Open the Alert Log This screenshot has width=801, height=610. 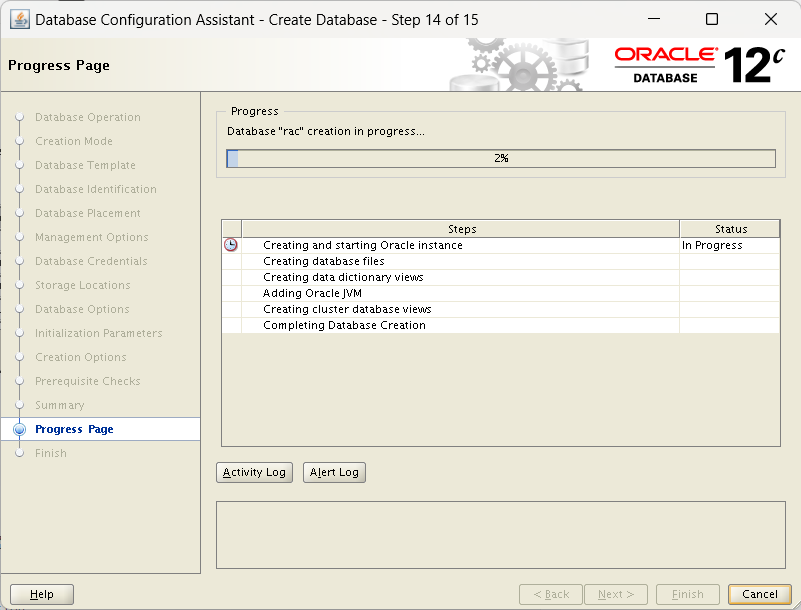(x=334, y=473)
